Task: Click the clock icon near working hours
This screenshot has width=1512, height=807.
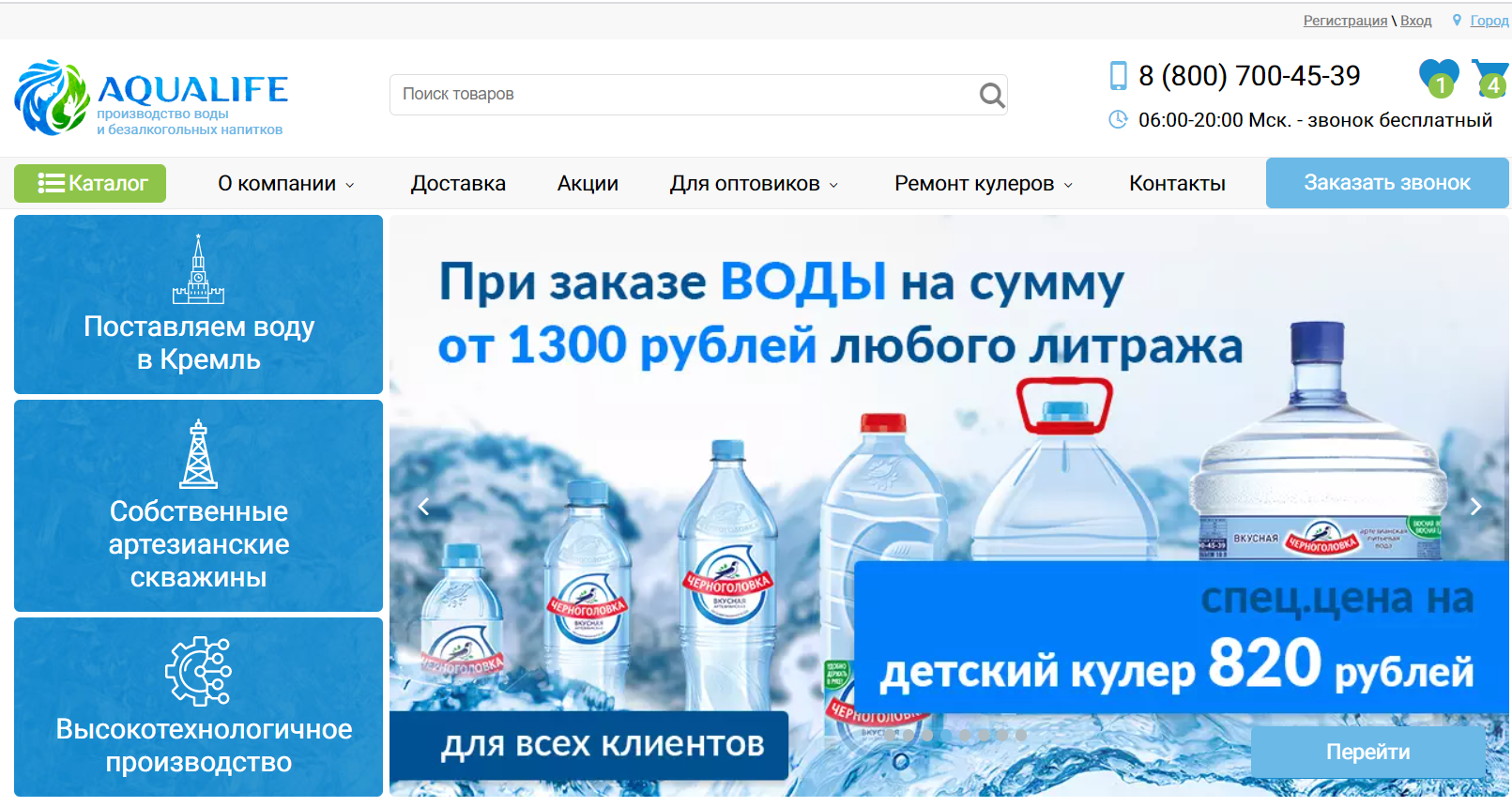Action: [1118, 119]
